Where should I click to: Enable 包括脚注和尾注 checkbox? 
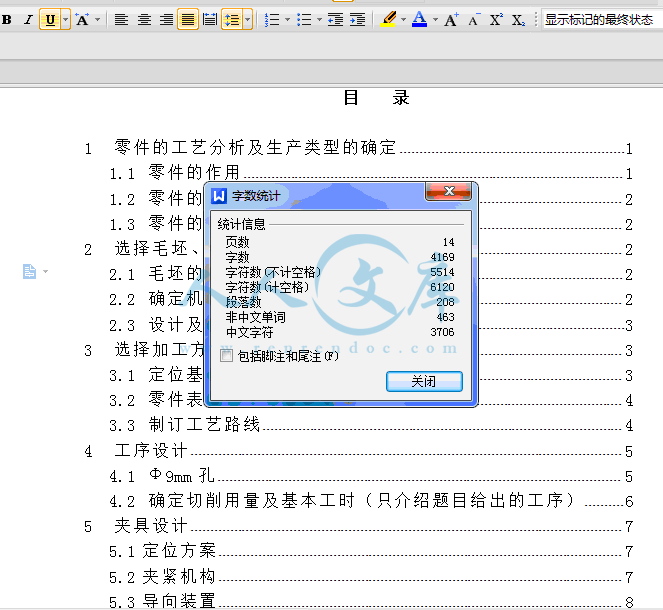[227, 356]
